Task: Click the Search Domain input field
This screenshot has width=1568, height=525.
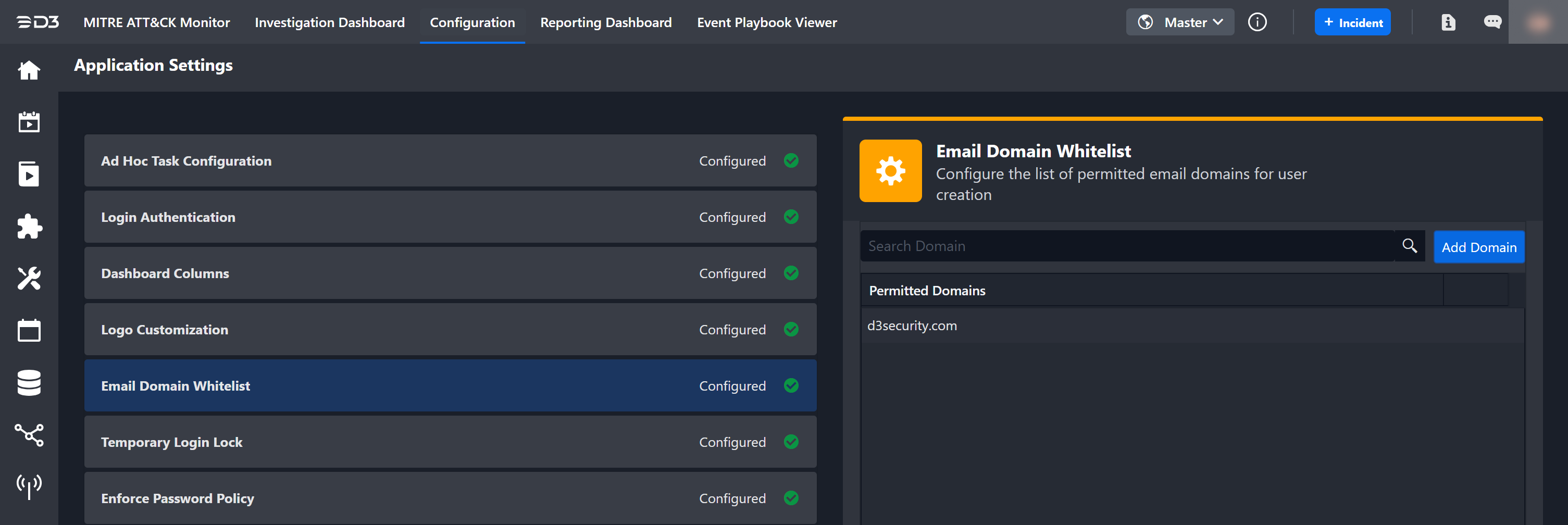Action: 1126,246
